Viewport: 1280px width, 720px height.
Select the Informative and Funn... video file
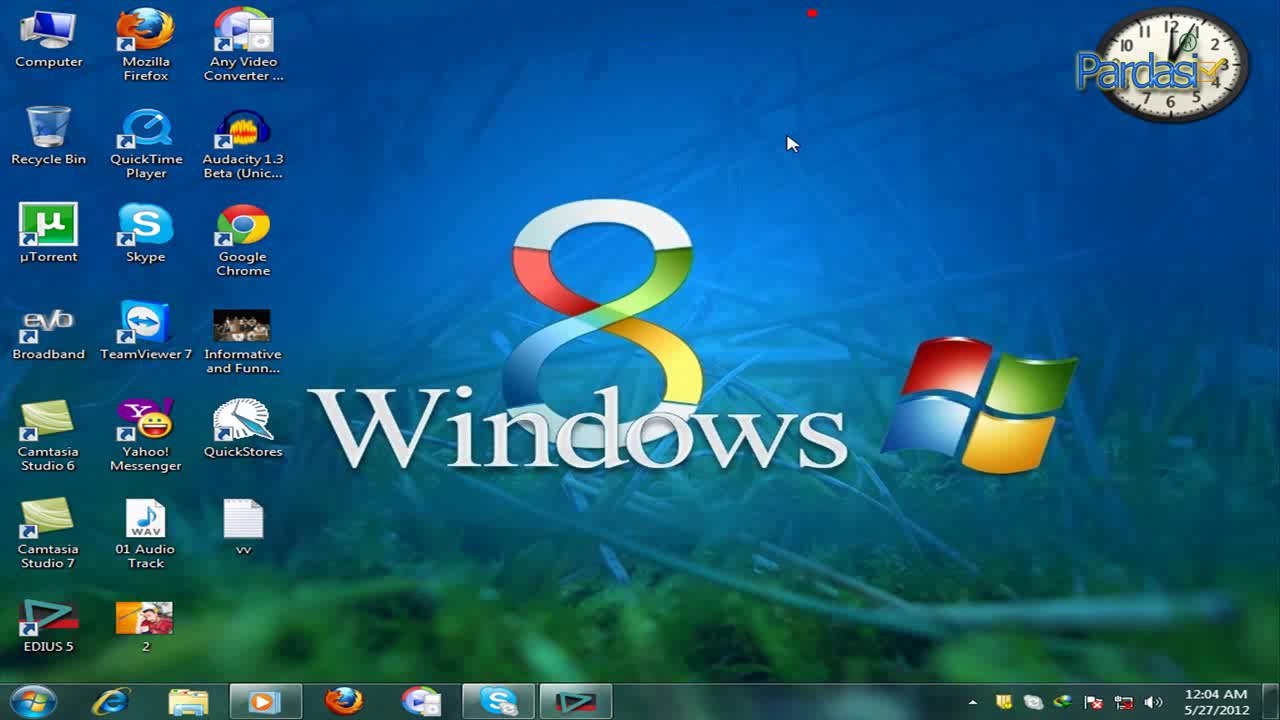pos(243,341)
